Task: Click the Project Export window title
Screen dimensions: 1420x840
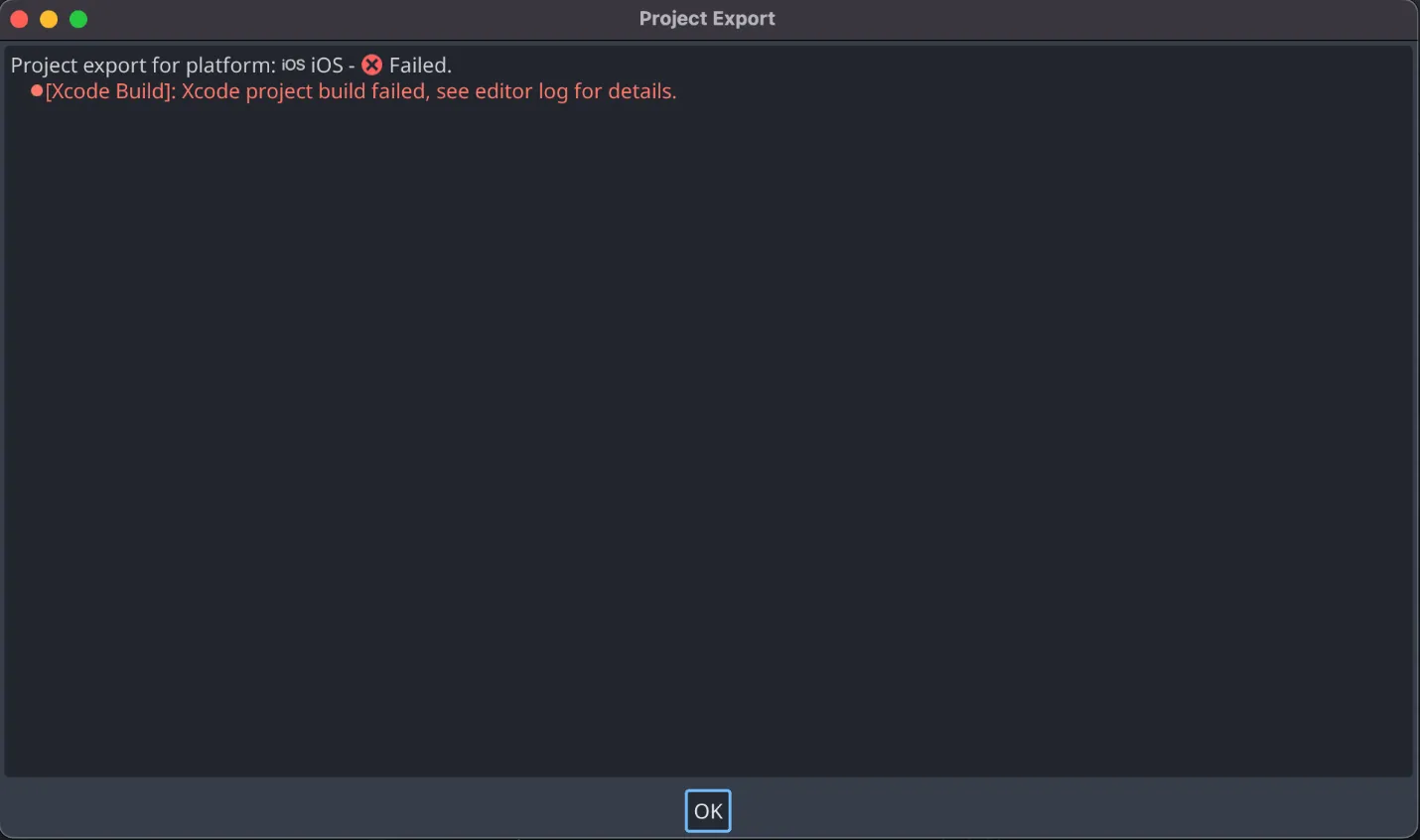Action: click(707, 19)
